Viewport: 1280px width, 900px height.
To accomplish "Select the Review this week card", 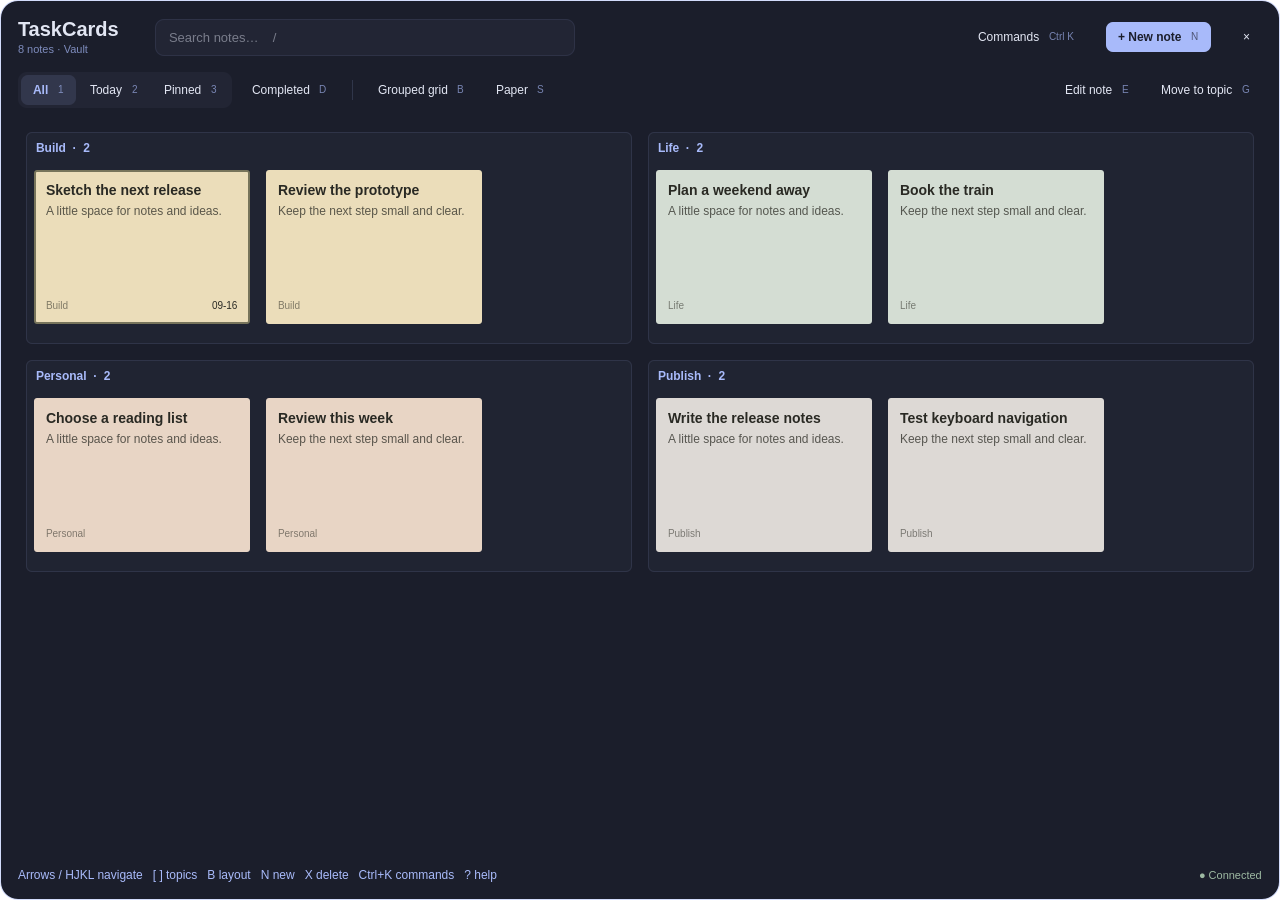I will click(x=374, y=475).
